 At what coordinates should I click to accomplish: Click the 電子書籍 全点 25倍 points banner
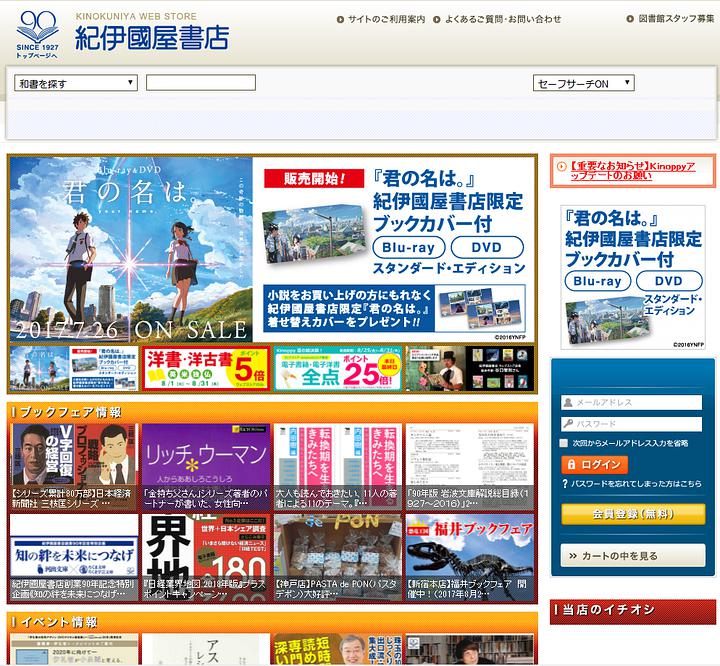pos(338,368)
